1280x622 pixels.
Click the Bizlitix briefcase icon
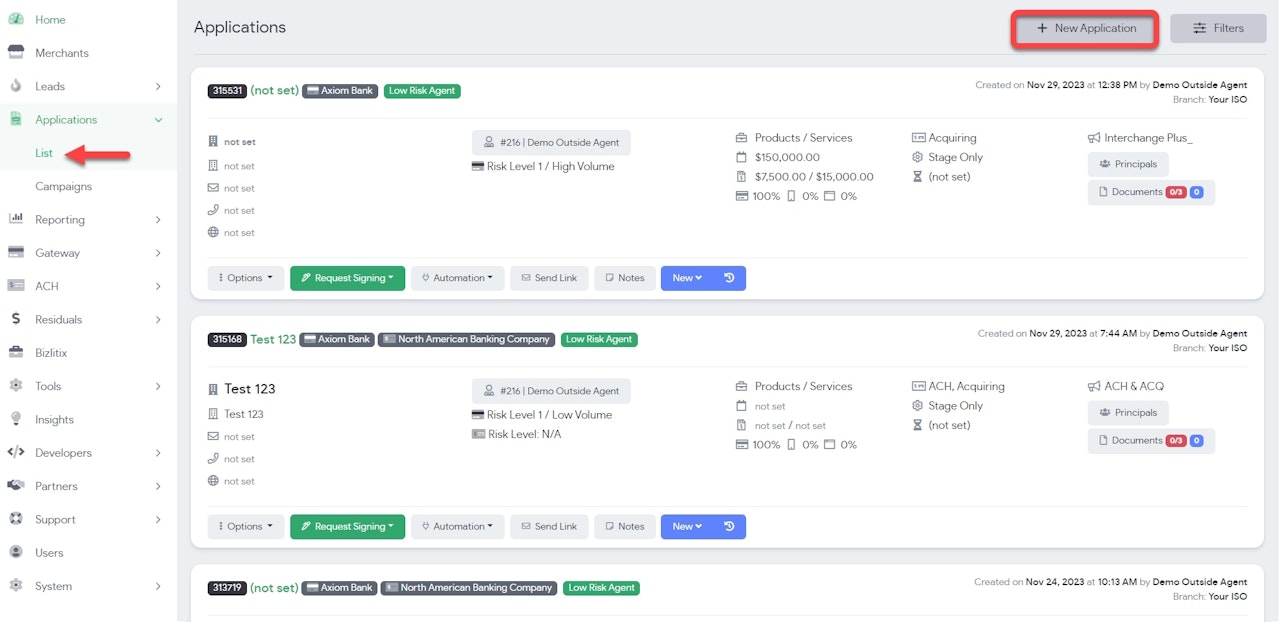(x=16, y=353)
